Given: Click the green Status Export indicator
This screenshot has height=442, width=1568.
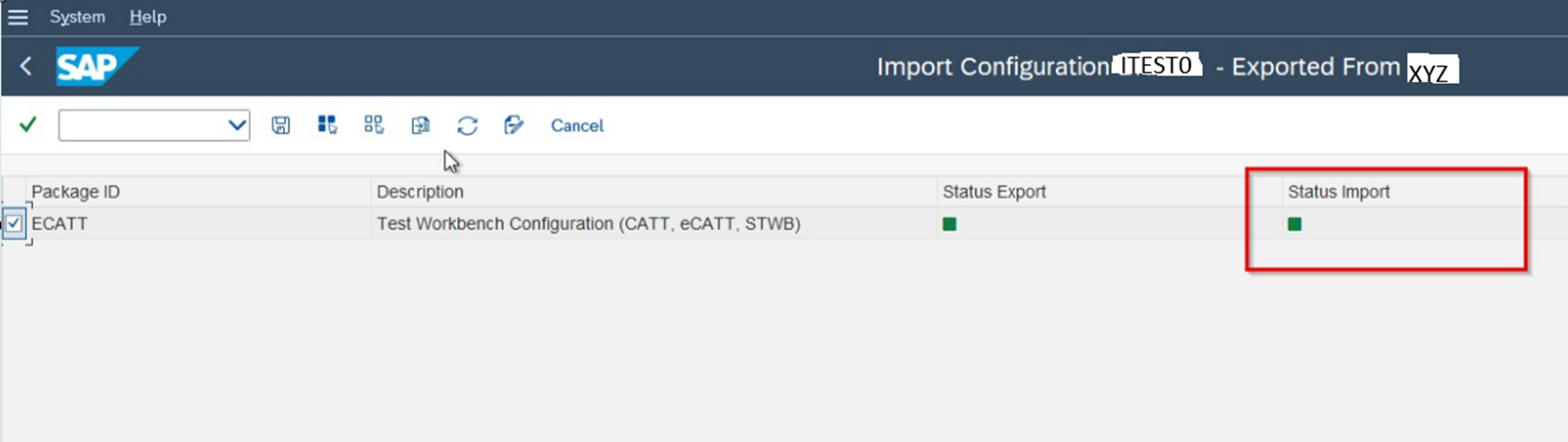Looking at the screenshot, I should coord(949,224).
